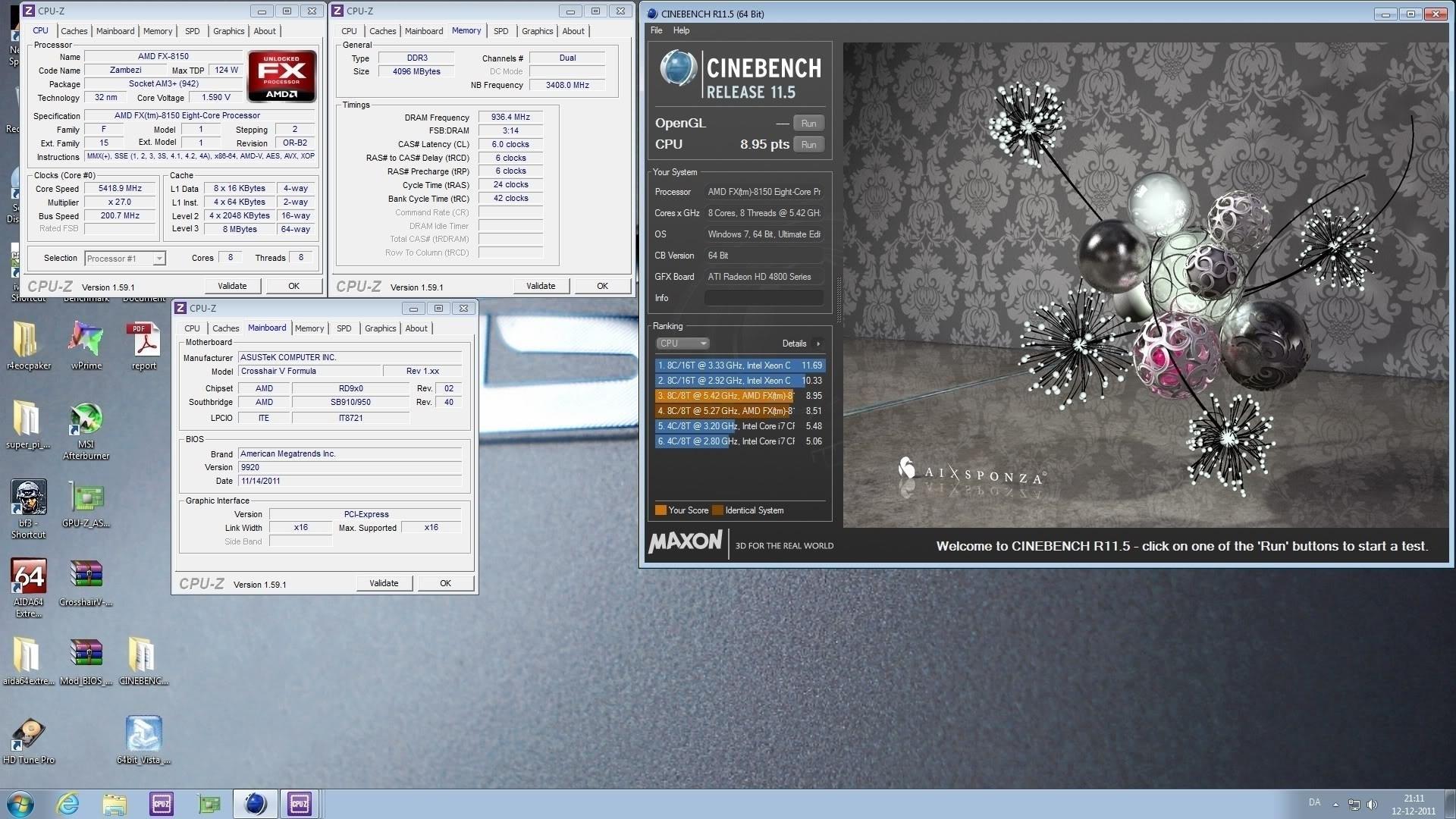The image size is (1456, 819).
Task: Open the Windows Start menu
Action: click(x=20, y=804)
